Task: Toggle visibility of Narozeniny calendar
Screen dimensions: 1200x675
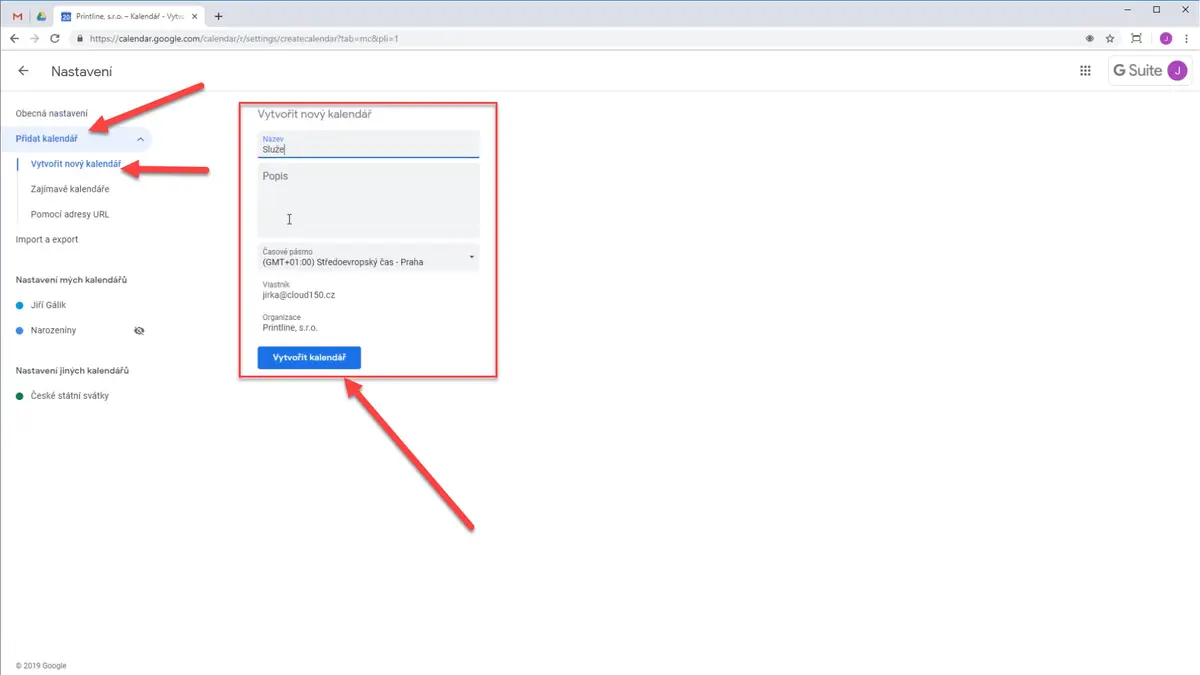Action: point(139,330)
